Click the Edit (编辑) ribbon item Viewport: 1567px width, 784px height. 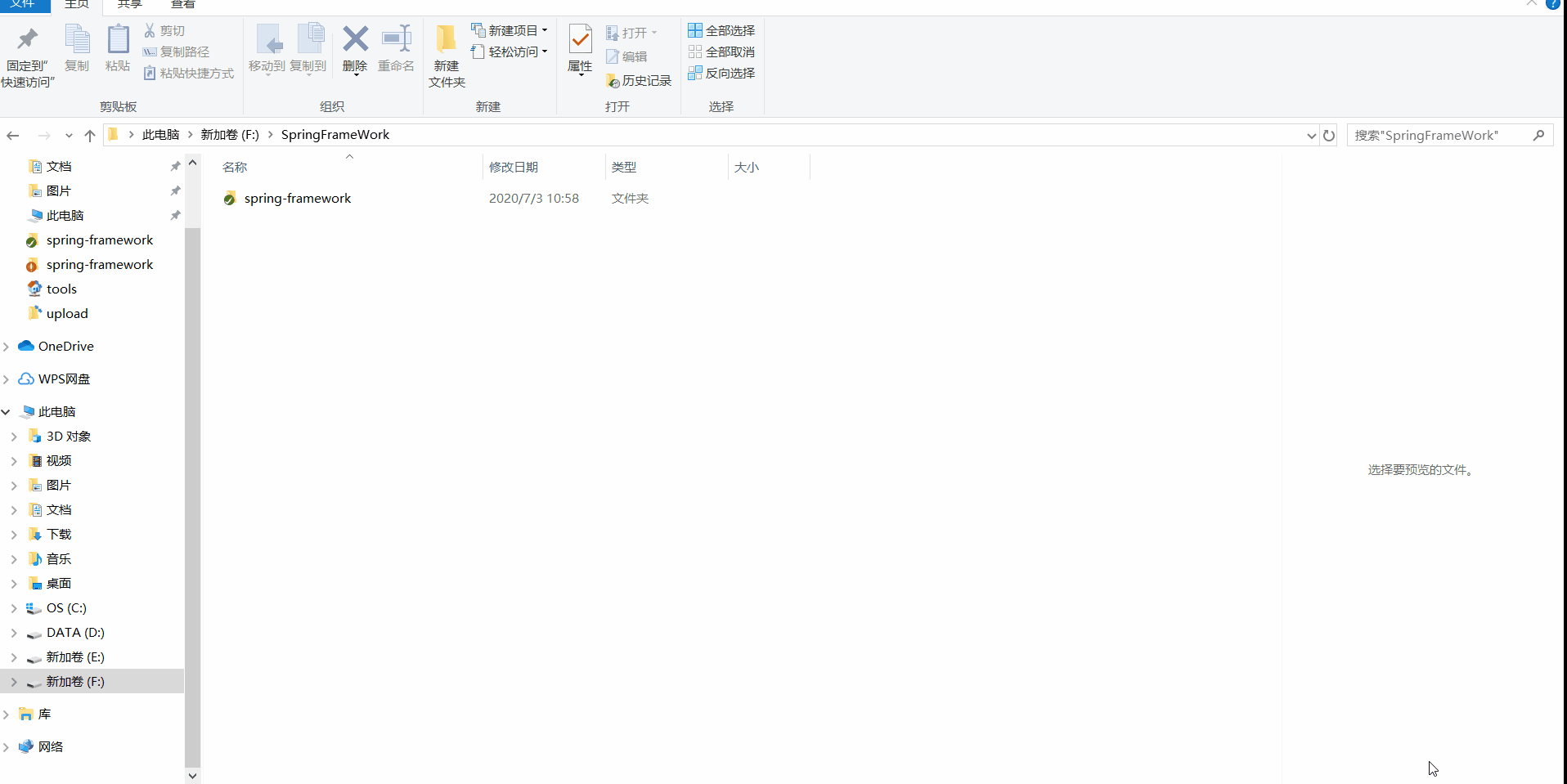tap(626, 56)
